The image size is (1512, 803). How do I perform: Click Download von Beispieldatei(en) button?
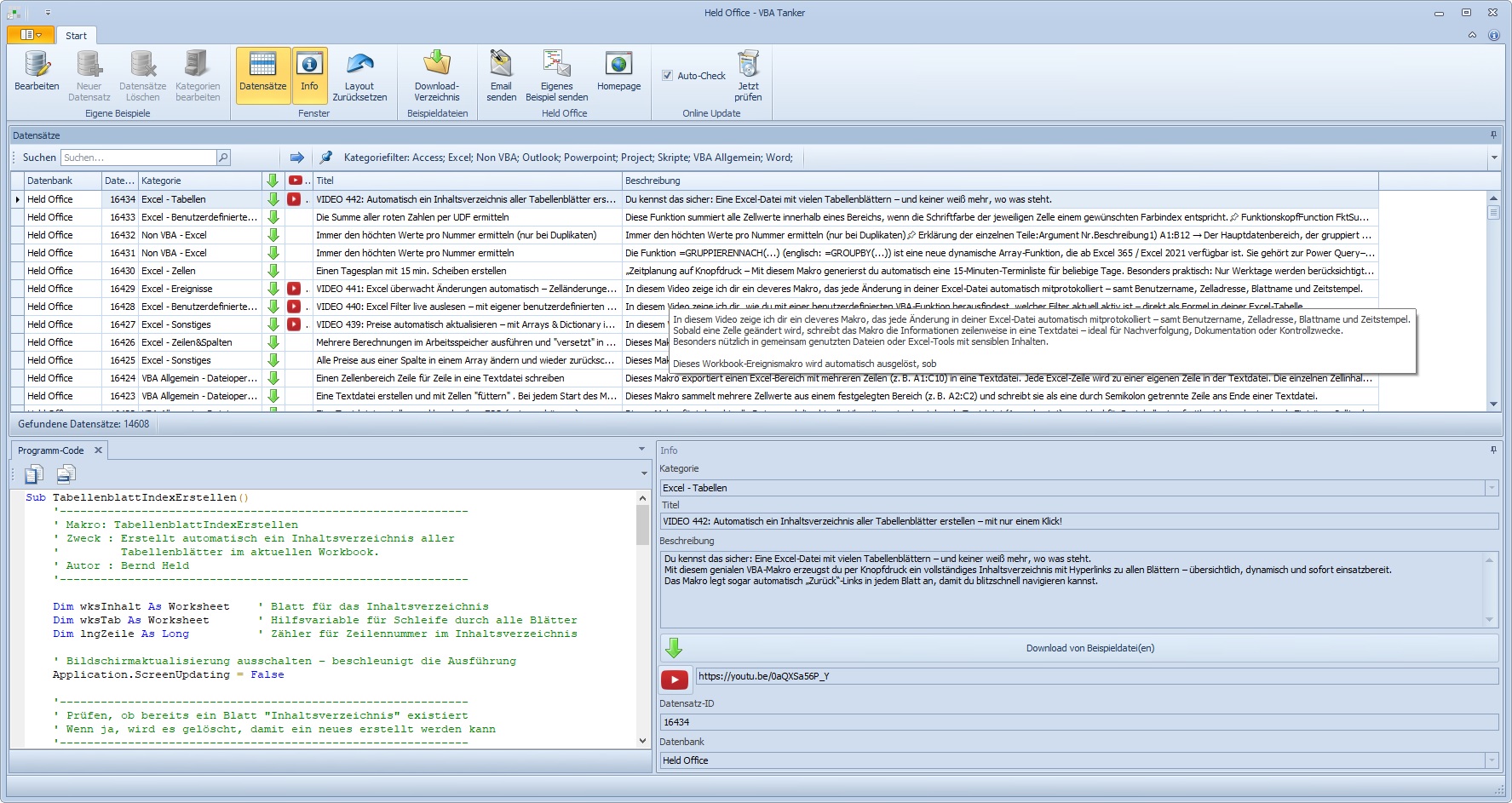(x=1089, y=648)
